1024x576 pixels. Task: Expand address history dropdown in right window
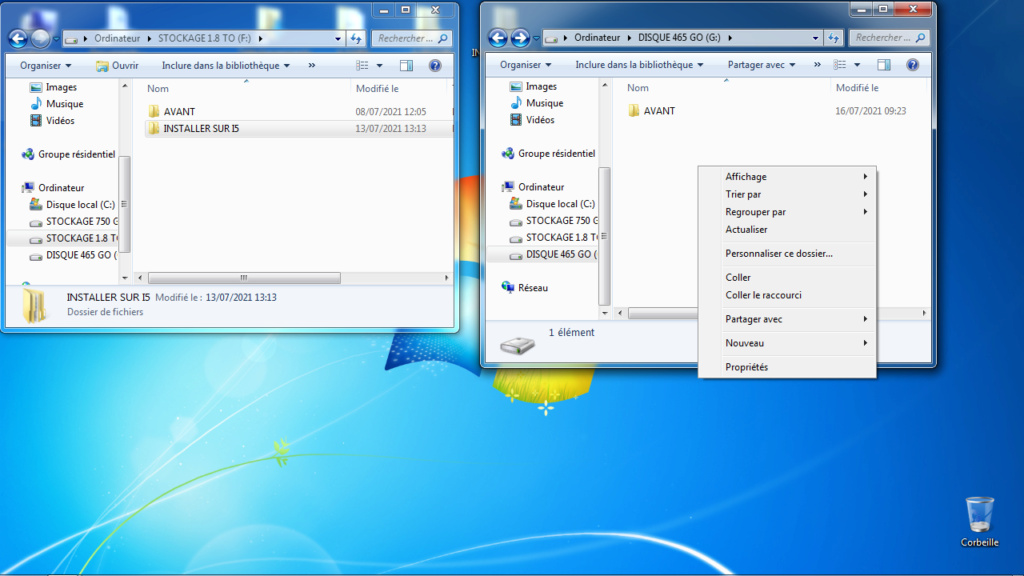pyautogui.click(x=815, y=38)
